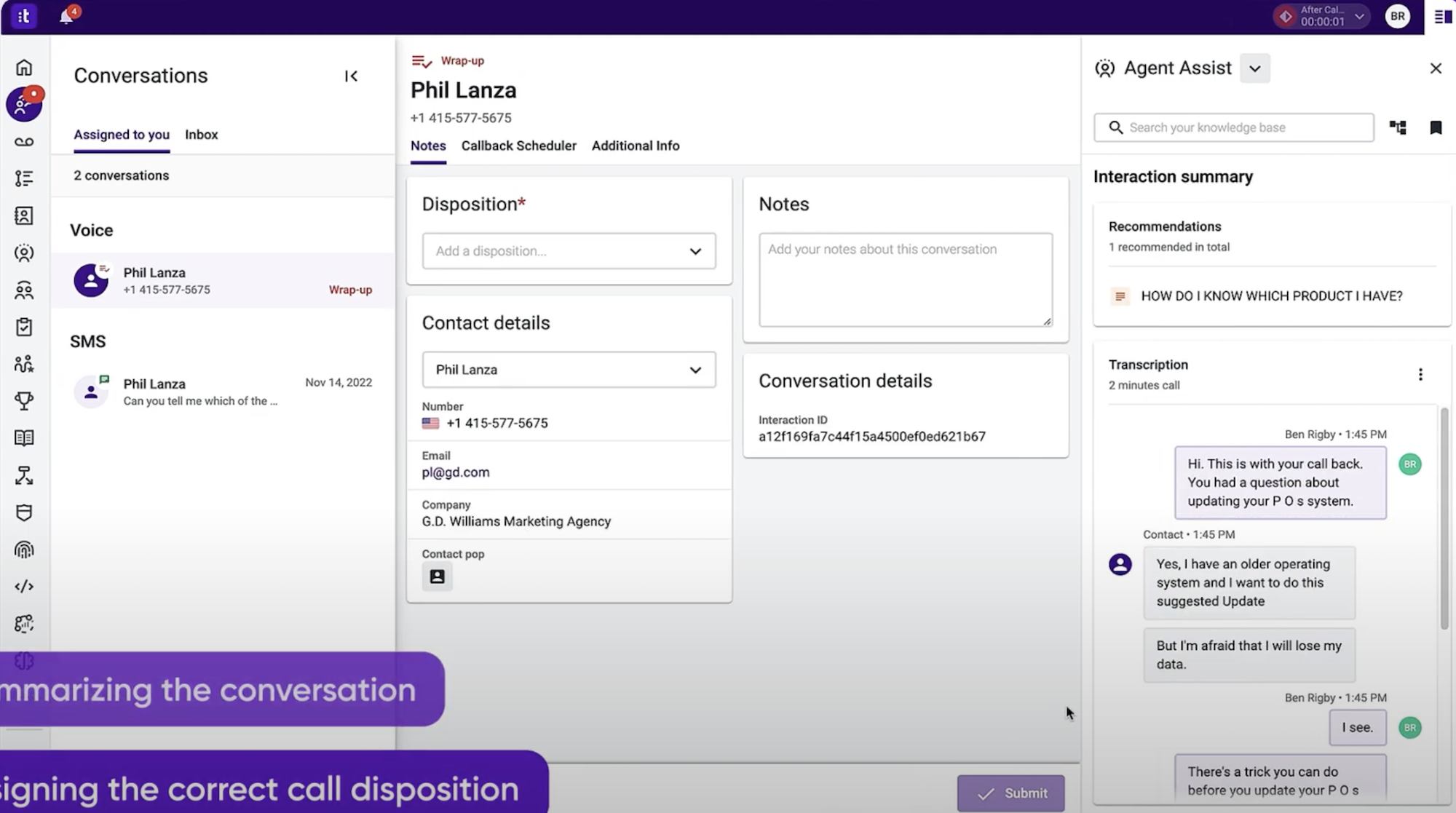The image size is (1456, 813).
Task: Open the Additional Info tab
Action: click(636, 146)
